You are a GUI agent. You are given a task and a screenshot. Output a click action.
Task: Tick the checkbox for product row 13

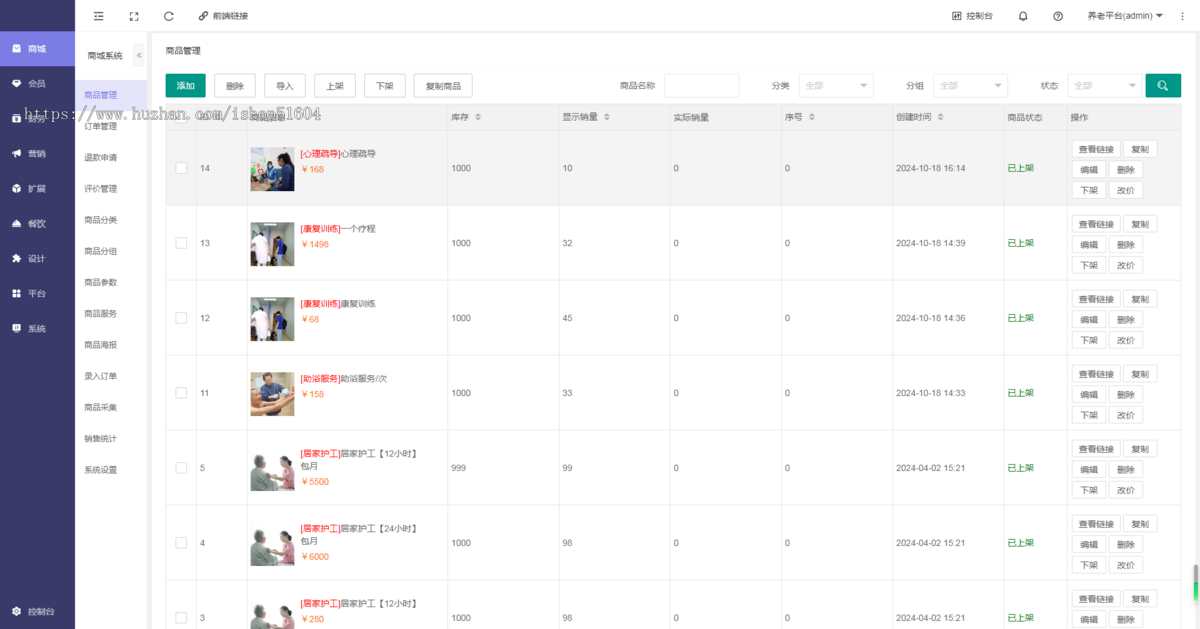click(x=181, y=243)
